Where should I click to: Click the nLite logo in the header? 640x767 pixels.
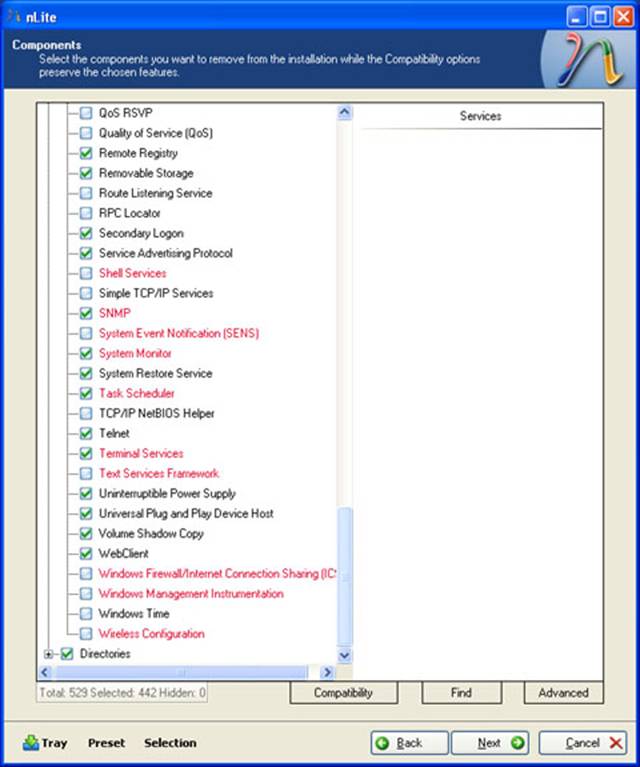coord(587,59)
